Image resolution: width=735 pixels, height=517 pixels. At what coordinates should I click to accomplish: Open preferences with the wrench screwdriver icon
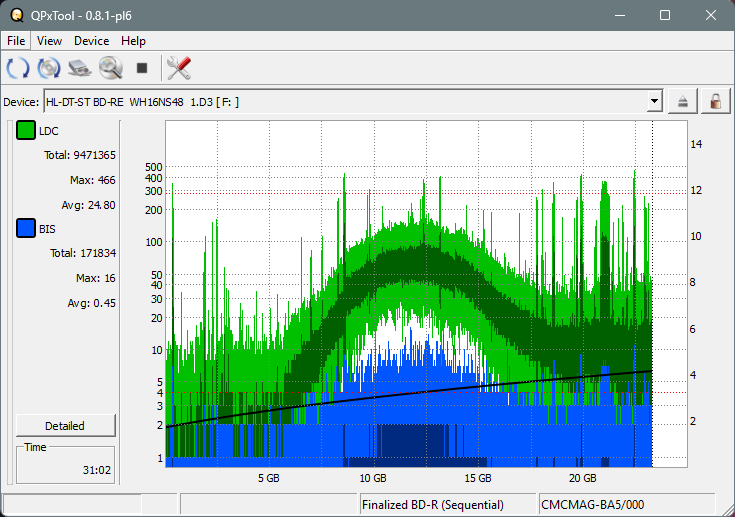[179, 68]
